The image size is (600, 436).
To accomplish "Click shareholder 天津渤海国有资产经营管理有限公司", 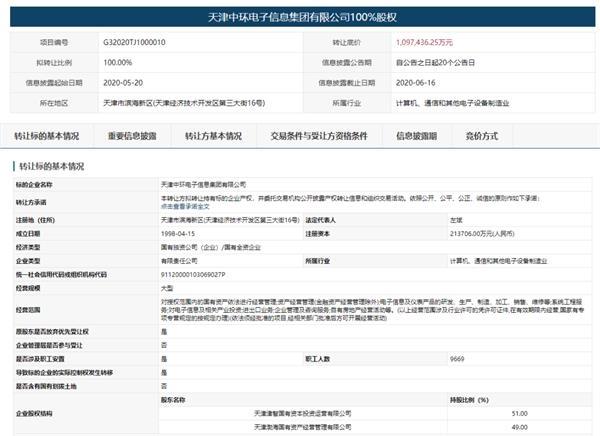I will click(303, 427).
